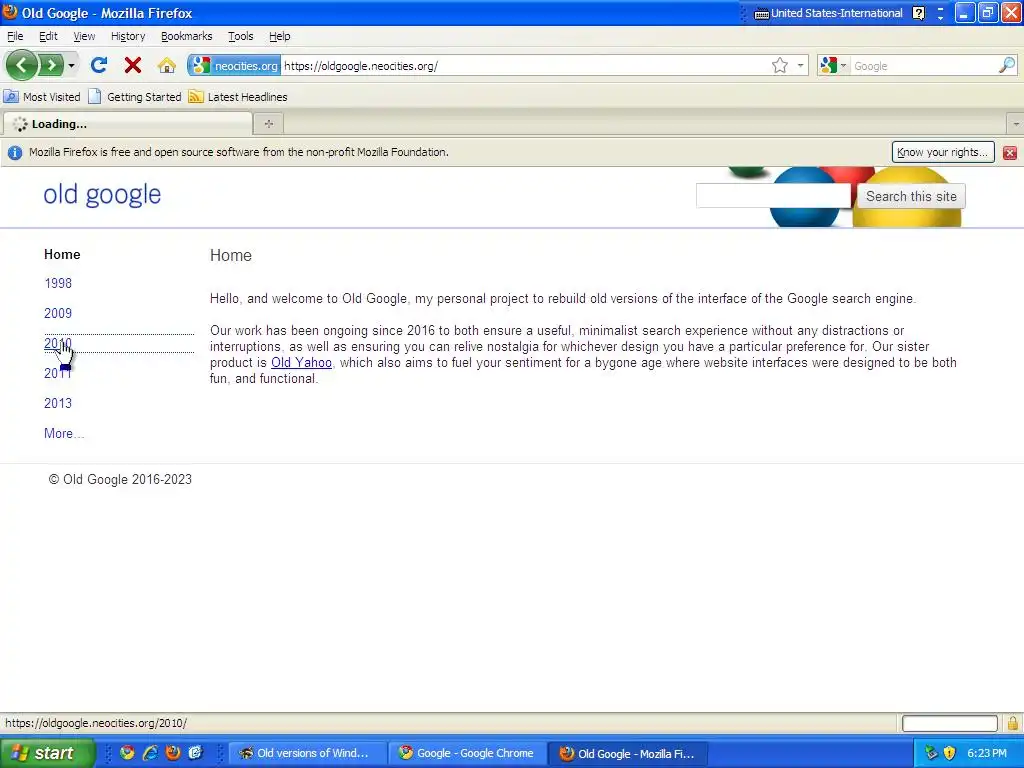Open the Help menu
Screen dimensions: 1024x768
pyautogui.click(x=280, y=37)
